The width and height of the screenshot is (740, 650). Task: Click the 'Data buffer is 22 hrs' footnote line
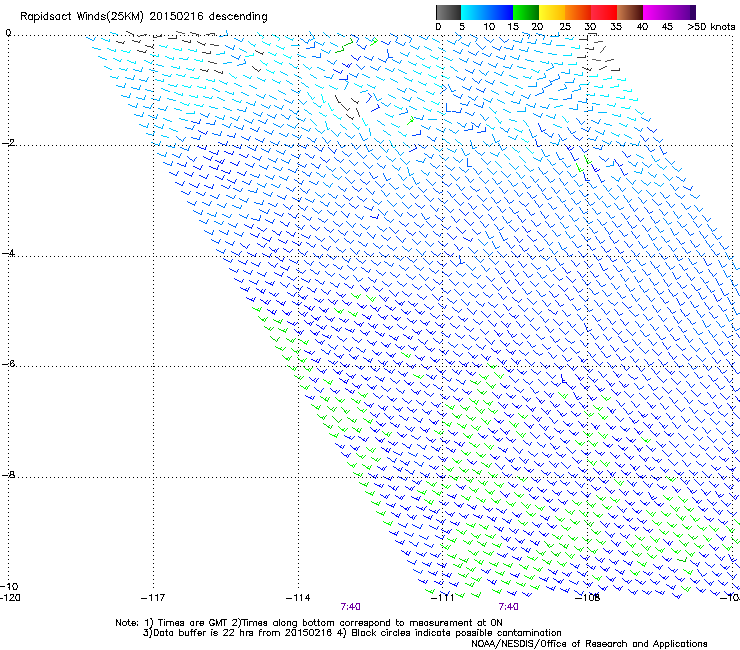click(x=352, y=633)
